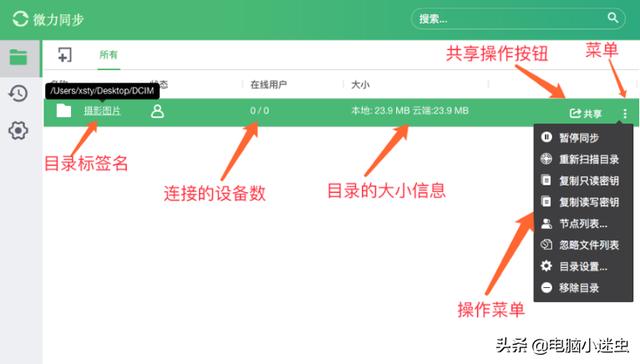Click the 大小 column header
The image size is (640, 364).
click(360, 84)
